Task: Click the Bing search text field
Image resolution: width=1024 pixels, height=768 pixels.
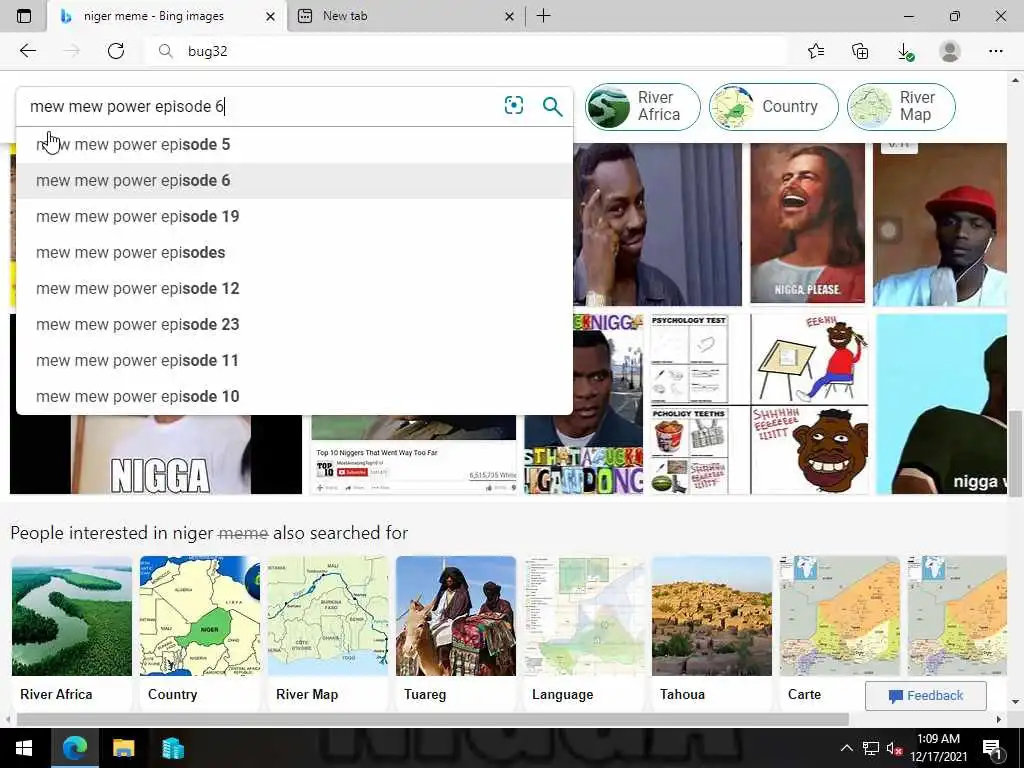Action: tap(261, 106)
